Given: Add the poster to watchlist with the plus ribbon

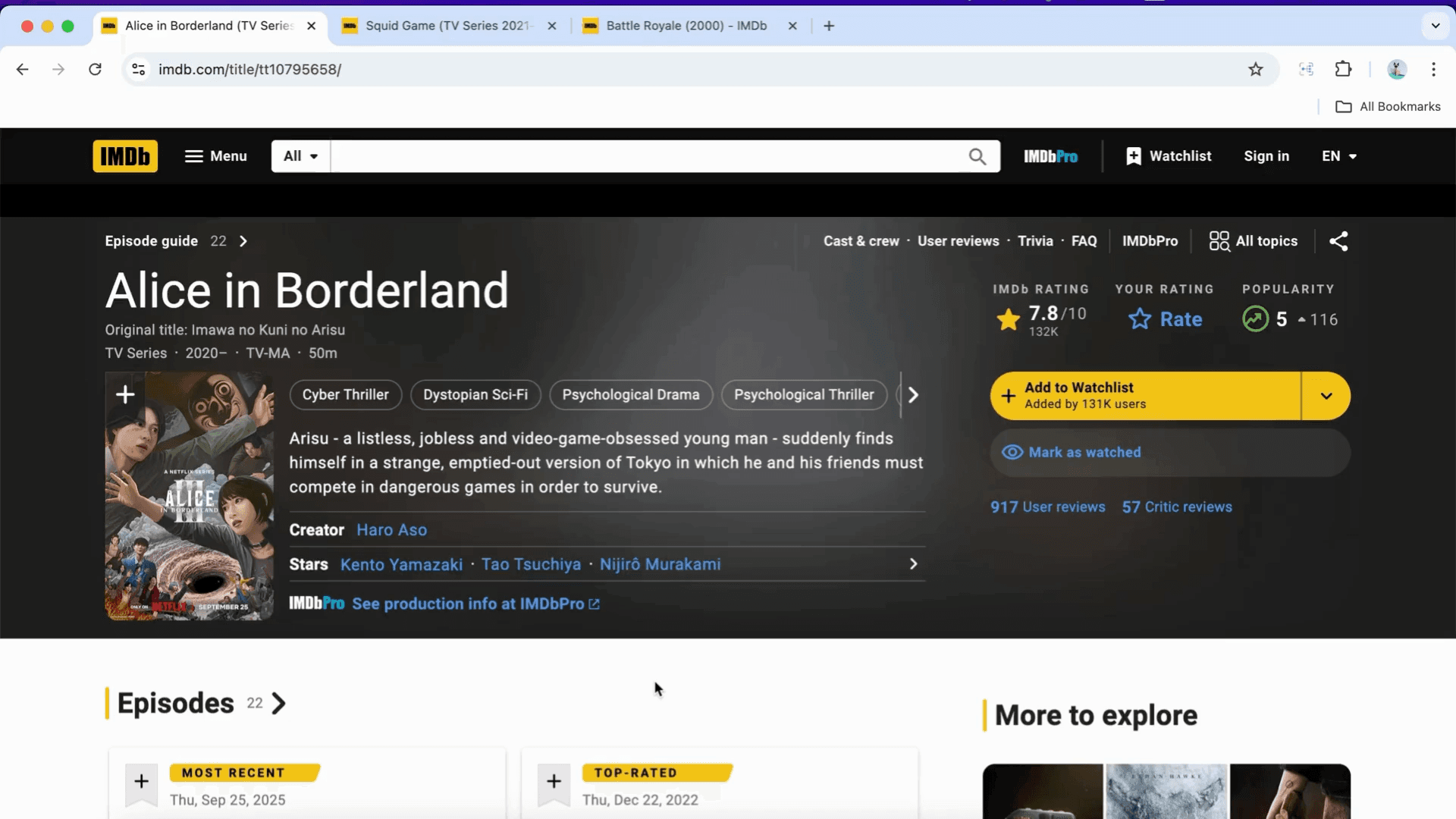Looking at the screenshot, I should tap(125, 394).
